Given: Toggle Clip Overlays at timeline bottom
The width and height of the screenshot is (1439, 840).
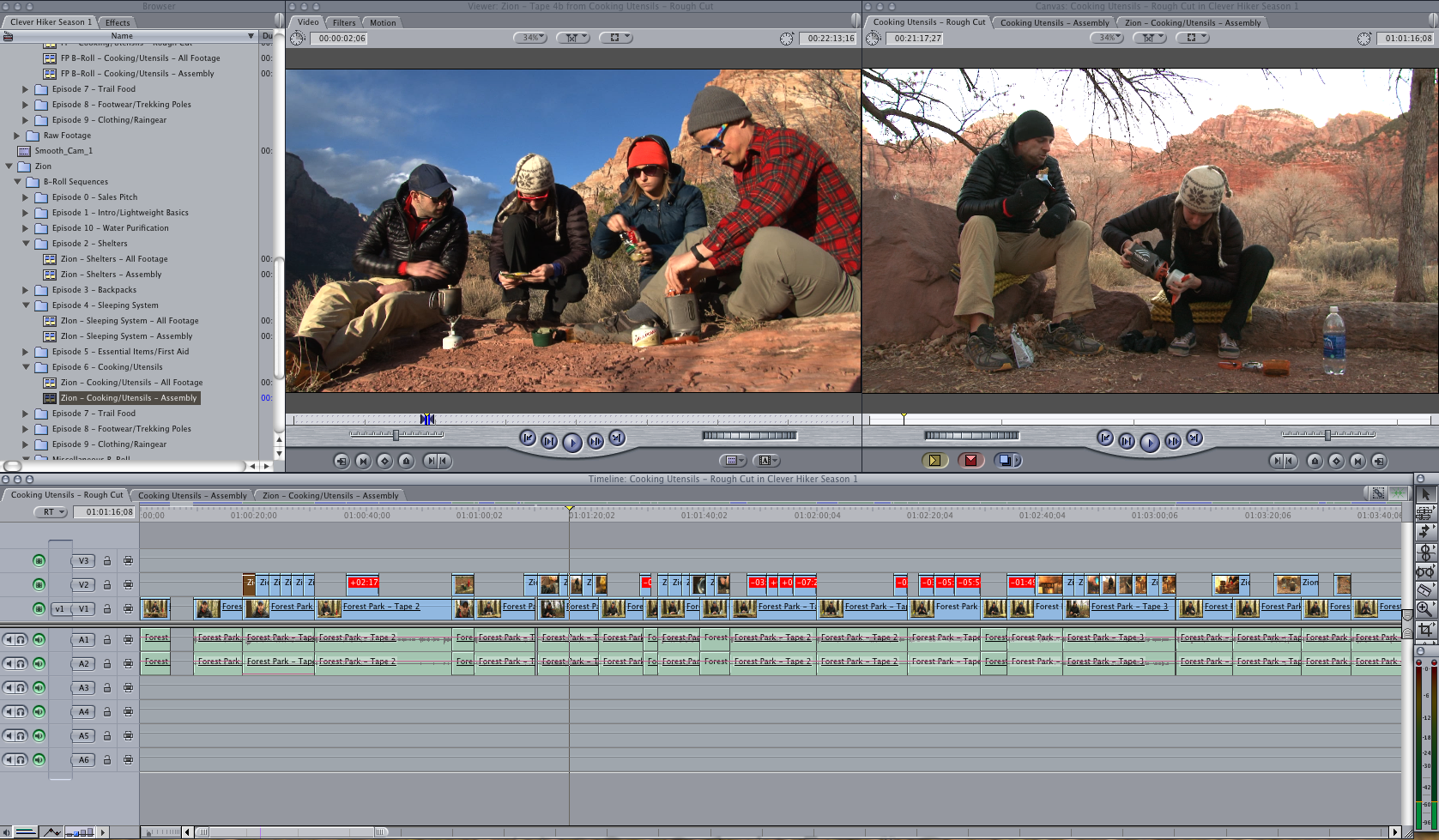Looking at the screenshot, I should pos(53,831).
